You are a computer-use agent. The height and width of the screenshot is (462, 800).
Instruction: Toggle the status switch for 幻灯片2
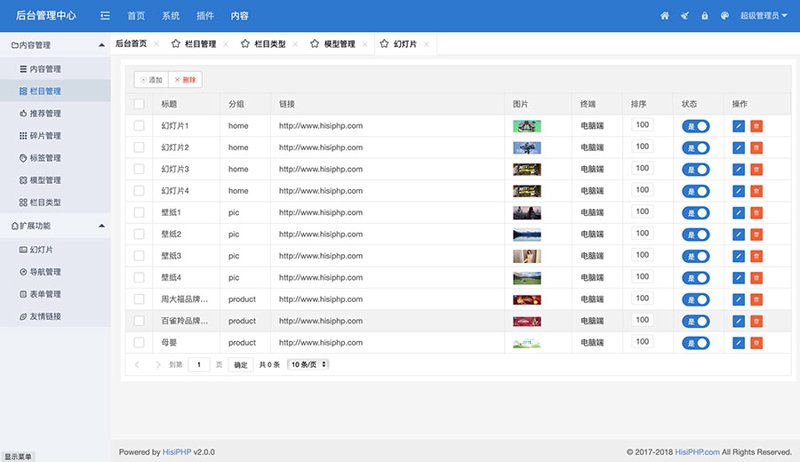[x=696, y=148]
